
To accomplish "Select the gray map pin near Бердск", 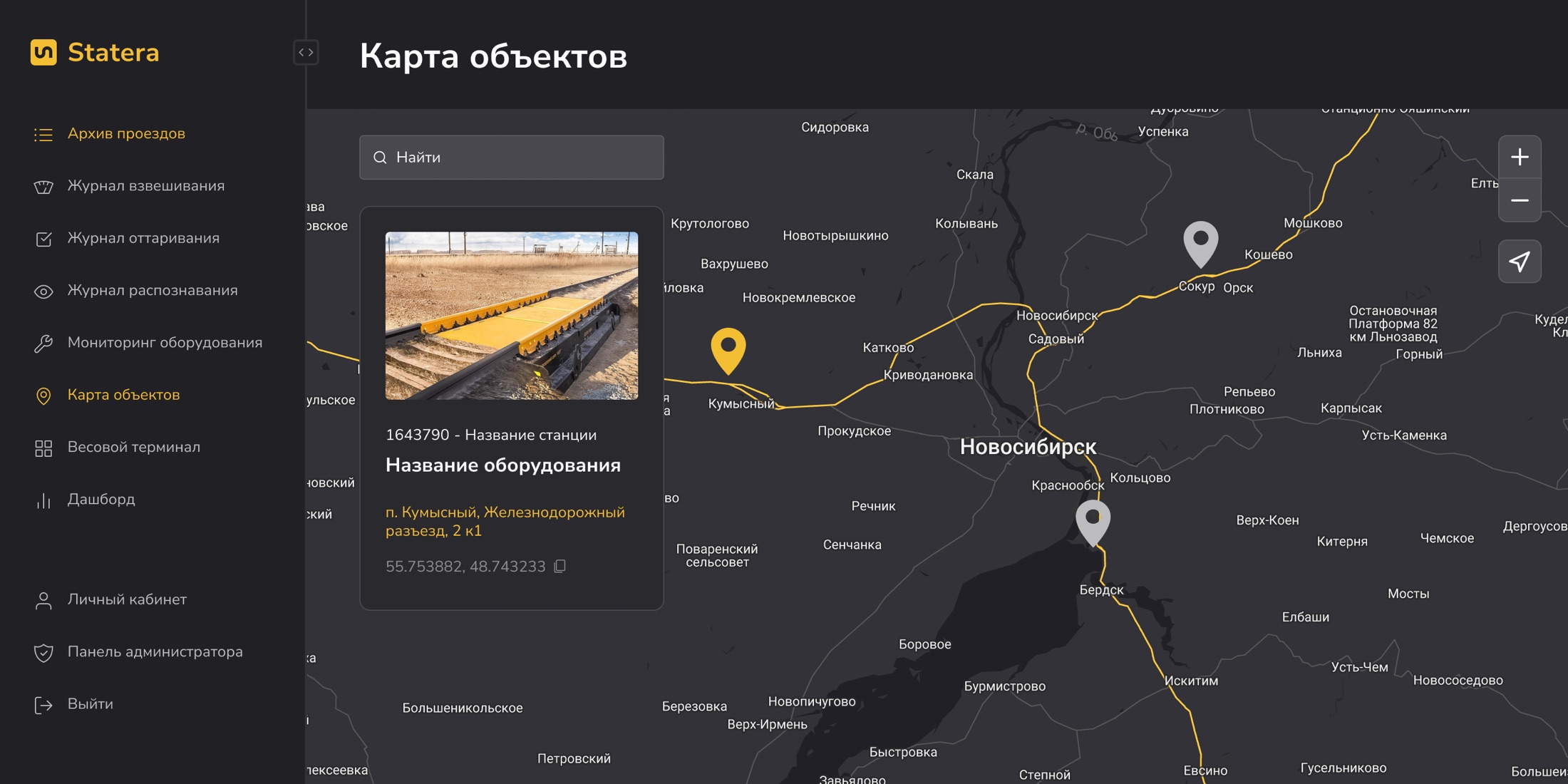I will [1093, 522].
